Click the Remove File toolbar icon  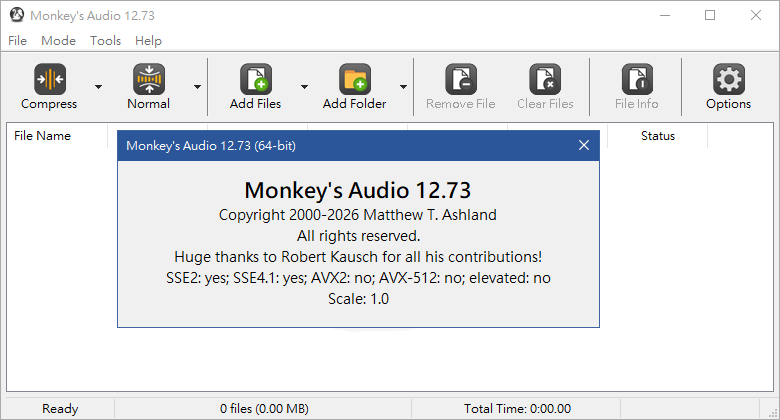[460, 79]
